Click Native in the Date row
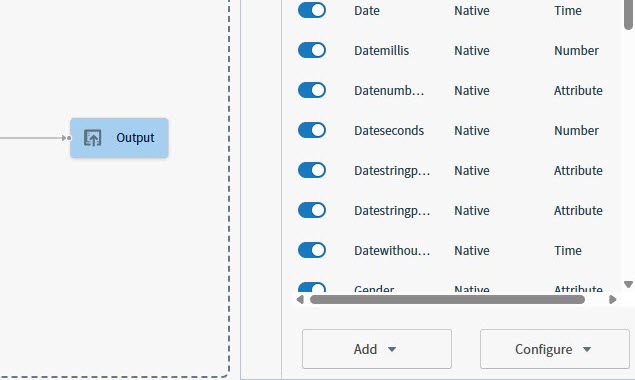 (472, 11)
